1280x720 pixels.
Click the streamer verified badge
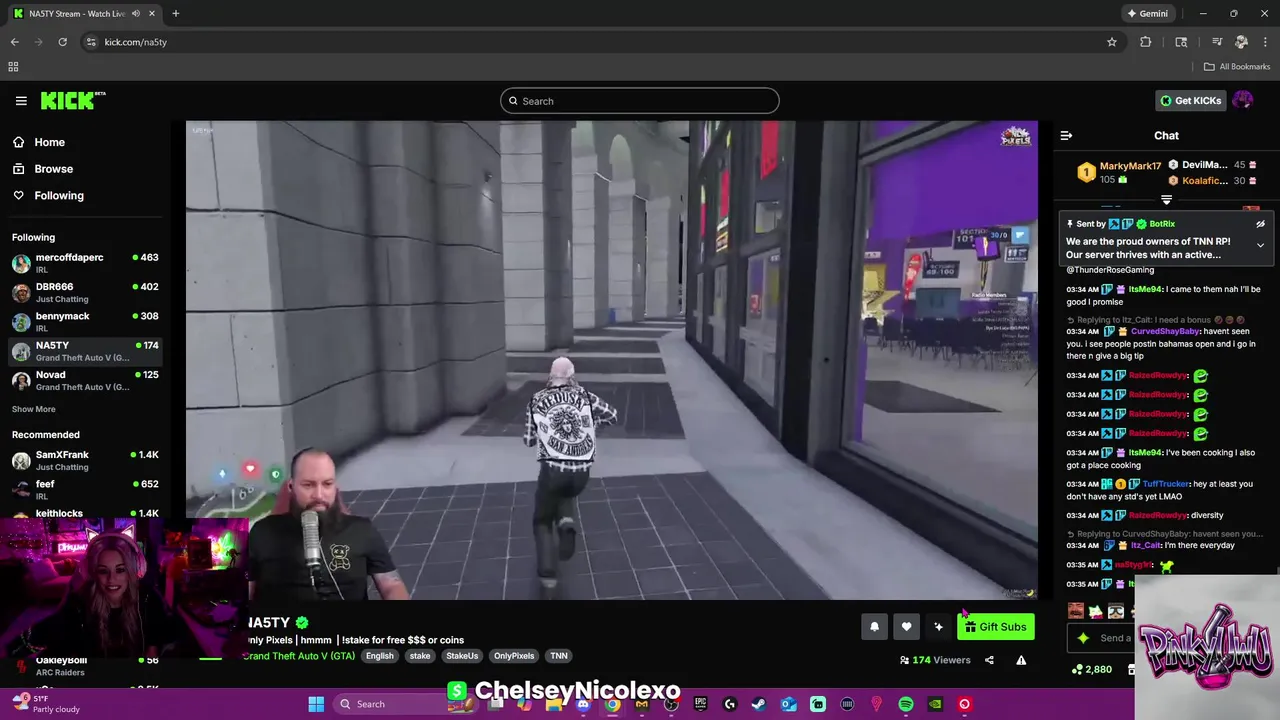(x=302, y=623)
